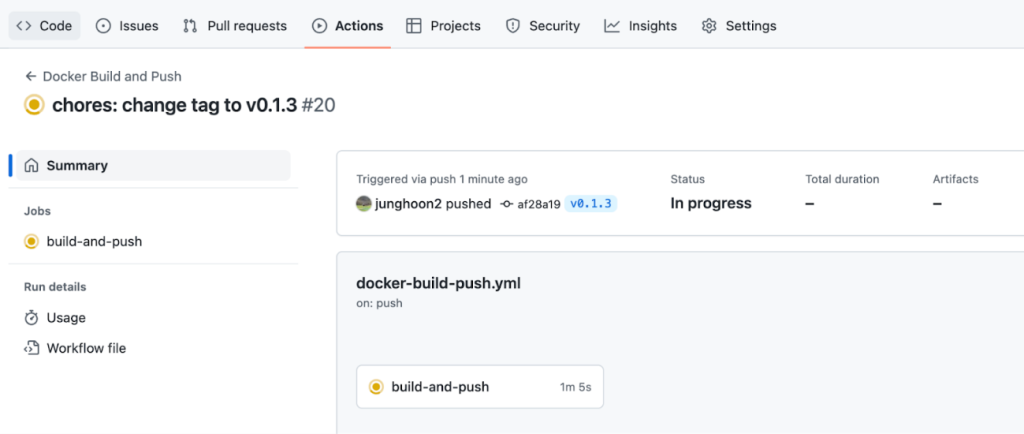
Task: Click the v0.1.3 tag badge
Action: click(591, 204)
